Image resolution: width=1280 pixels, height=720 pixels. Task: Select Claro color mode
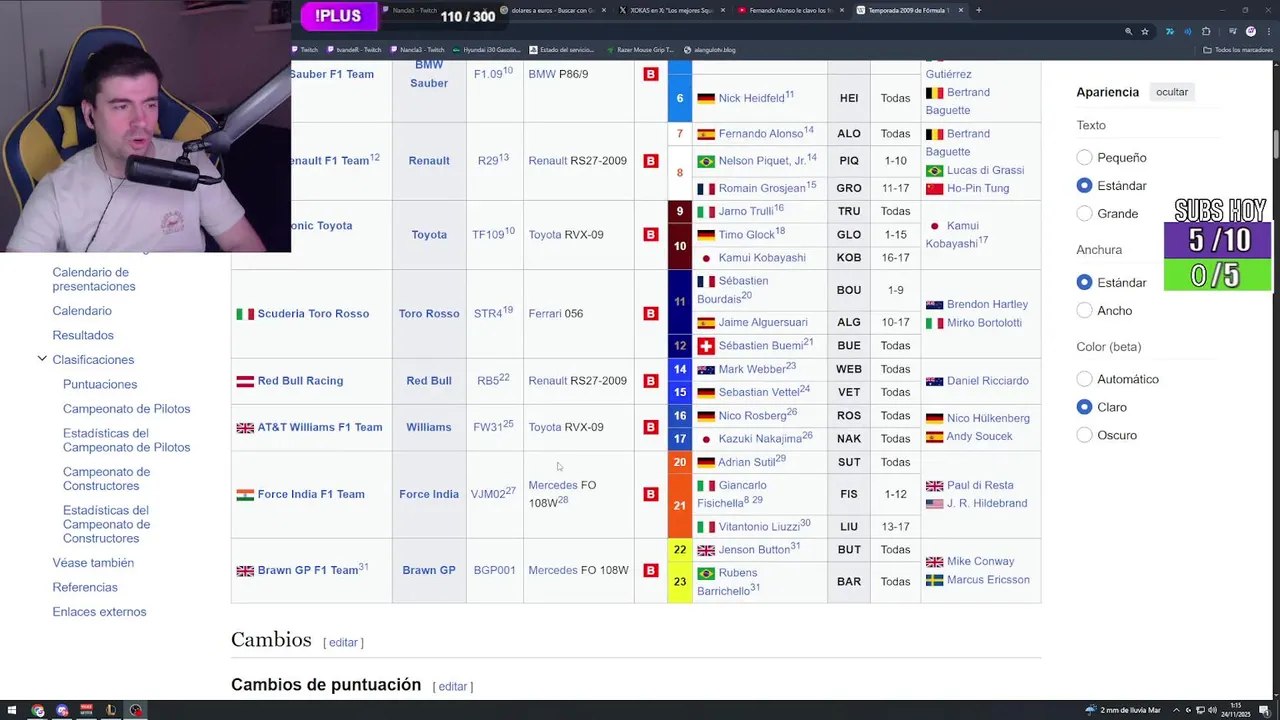[x=1085, y=407]
